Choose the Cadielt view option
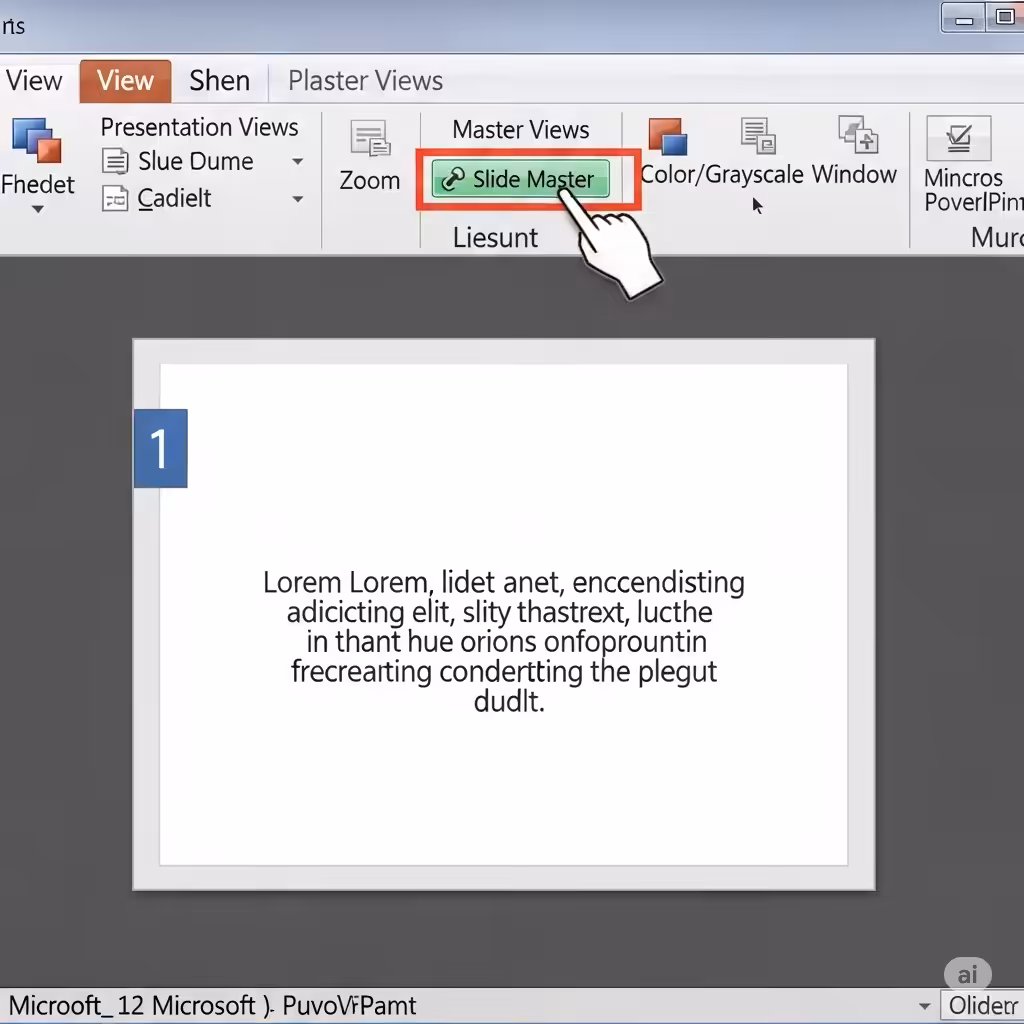Screen dimensions: 1024x1024 pos(174,199)
